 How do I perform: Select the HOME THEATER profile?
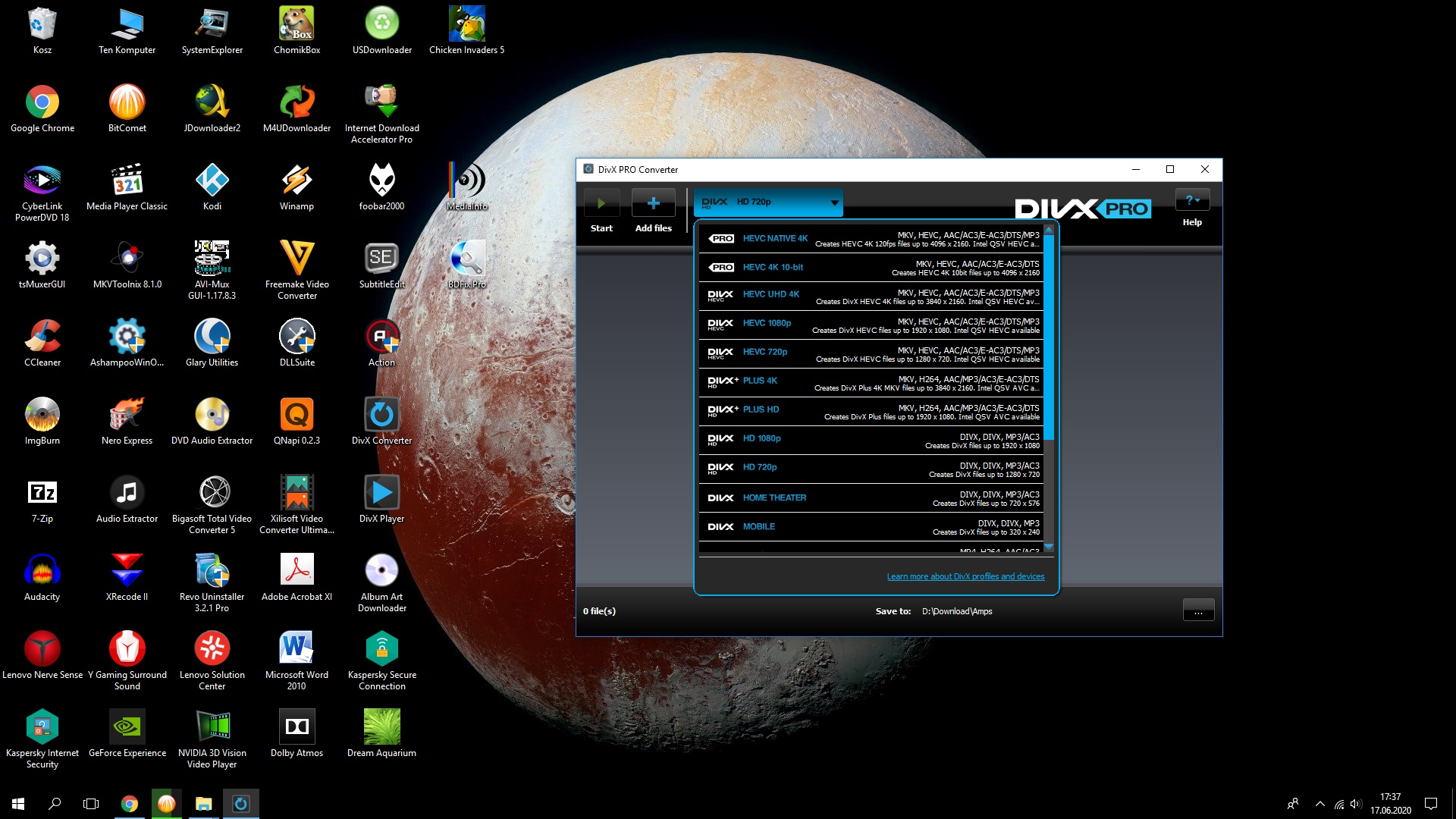(871, 498)
